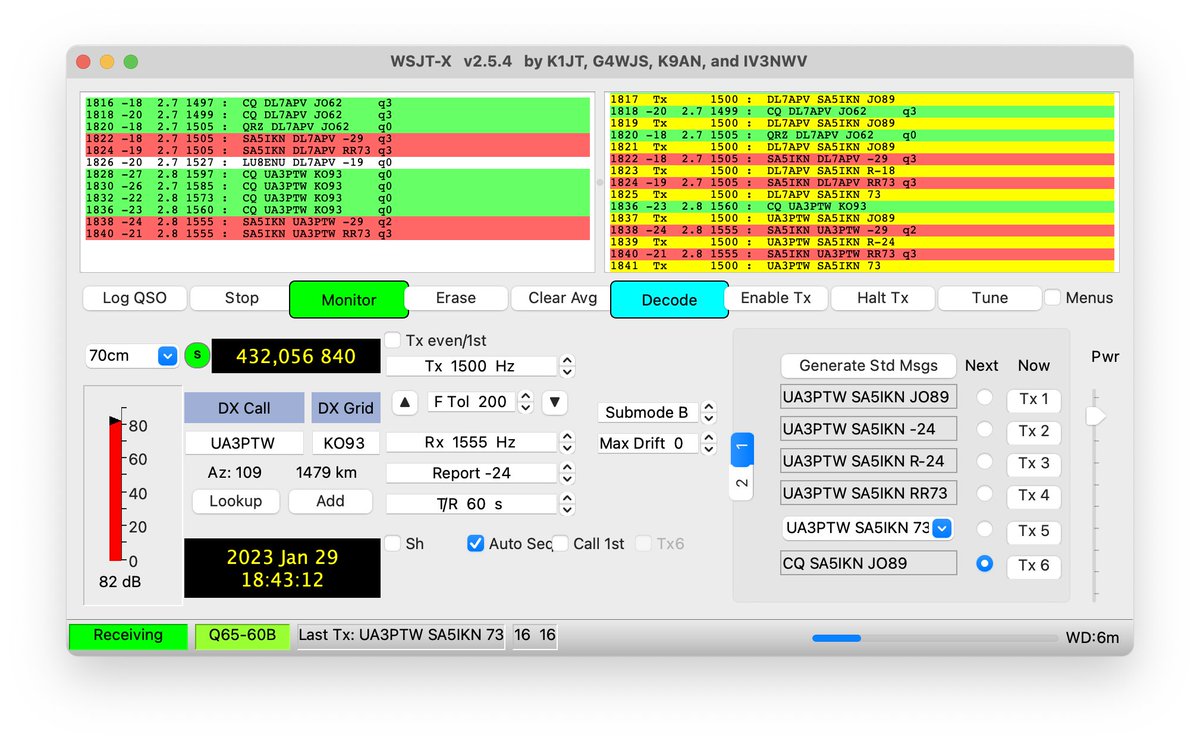
Task: Enable the Tx even/1st checkbox
Action: (390, 340)
